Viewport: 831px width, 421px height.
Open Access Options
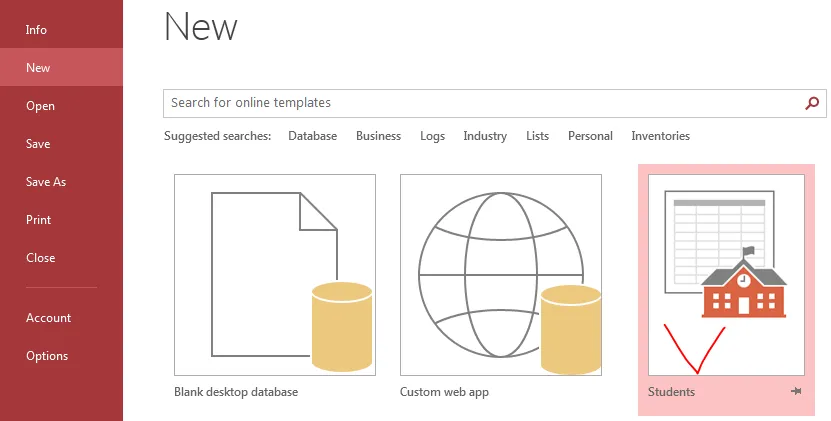[x=47, y=356]
